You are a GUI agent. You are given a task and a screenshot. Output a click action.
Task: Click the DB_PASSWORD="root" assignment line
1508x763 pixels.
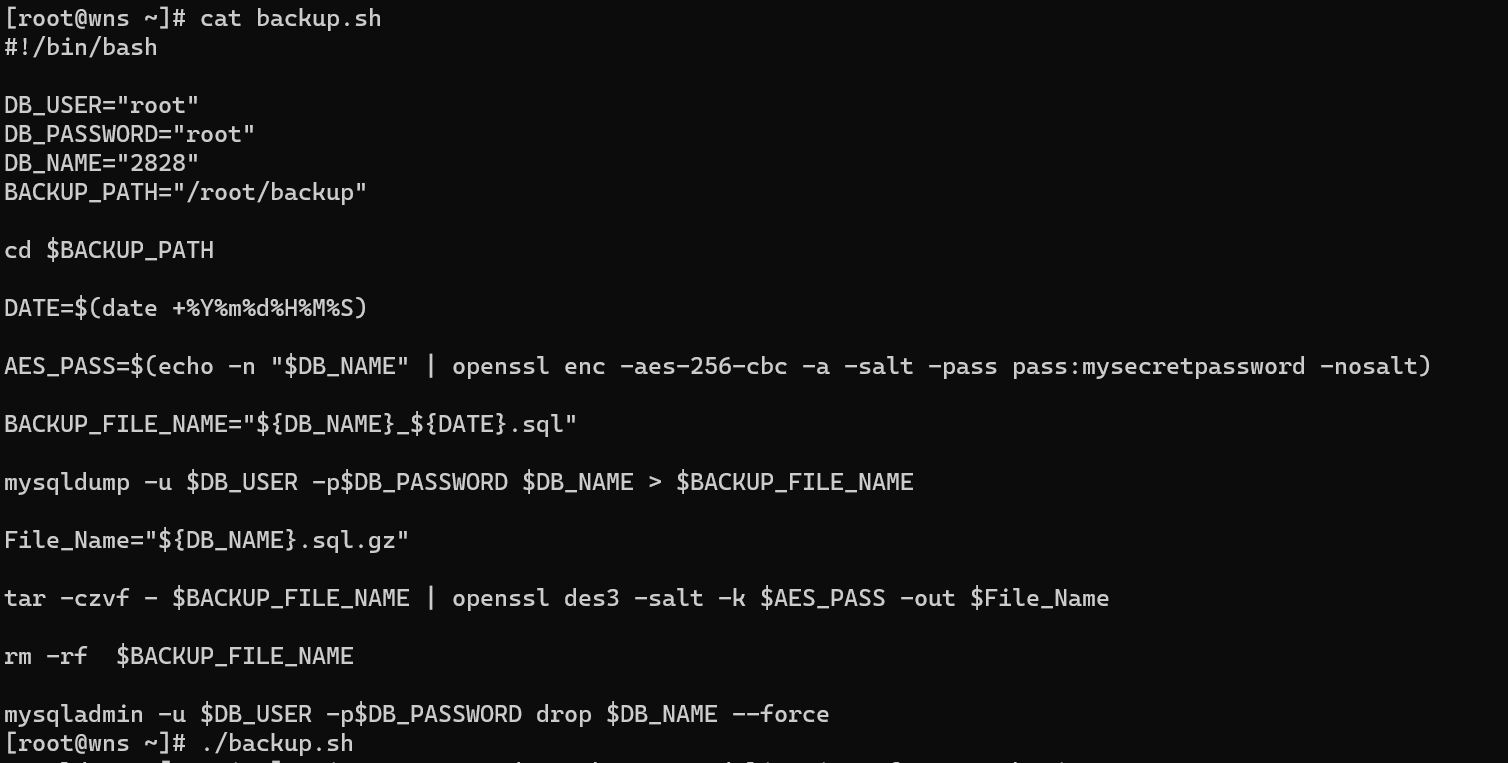(130, 134)
